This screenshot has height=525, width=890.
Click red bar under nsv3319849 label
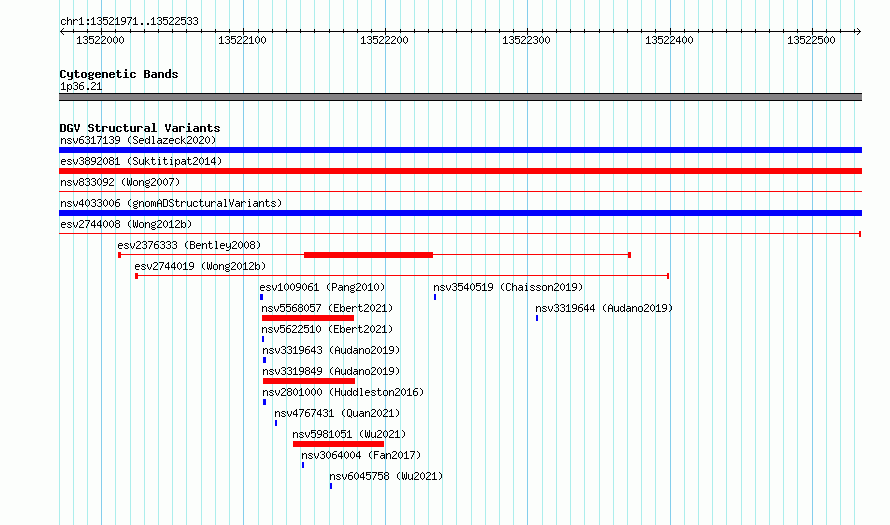pyautogui.click(x=309, y=381)
